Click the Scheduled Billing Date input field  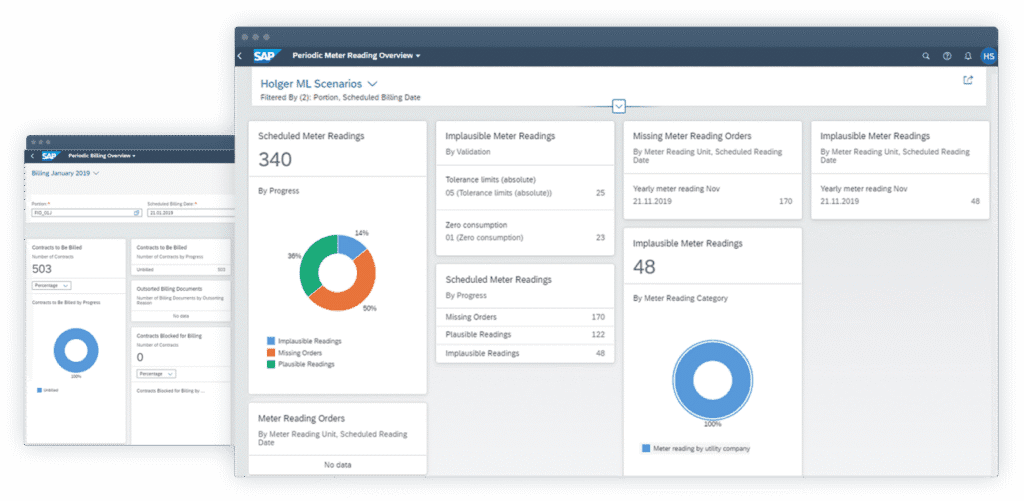[x=188, y=213]
